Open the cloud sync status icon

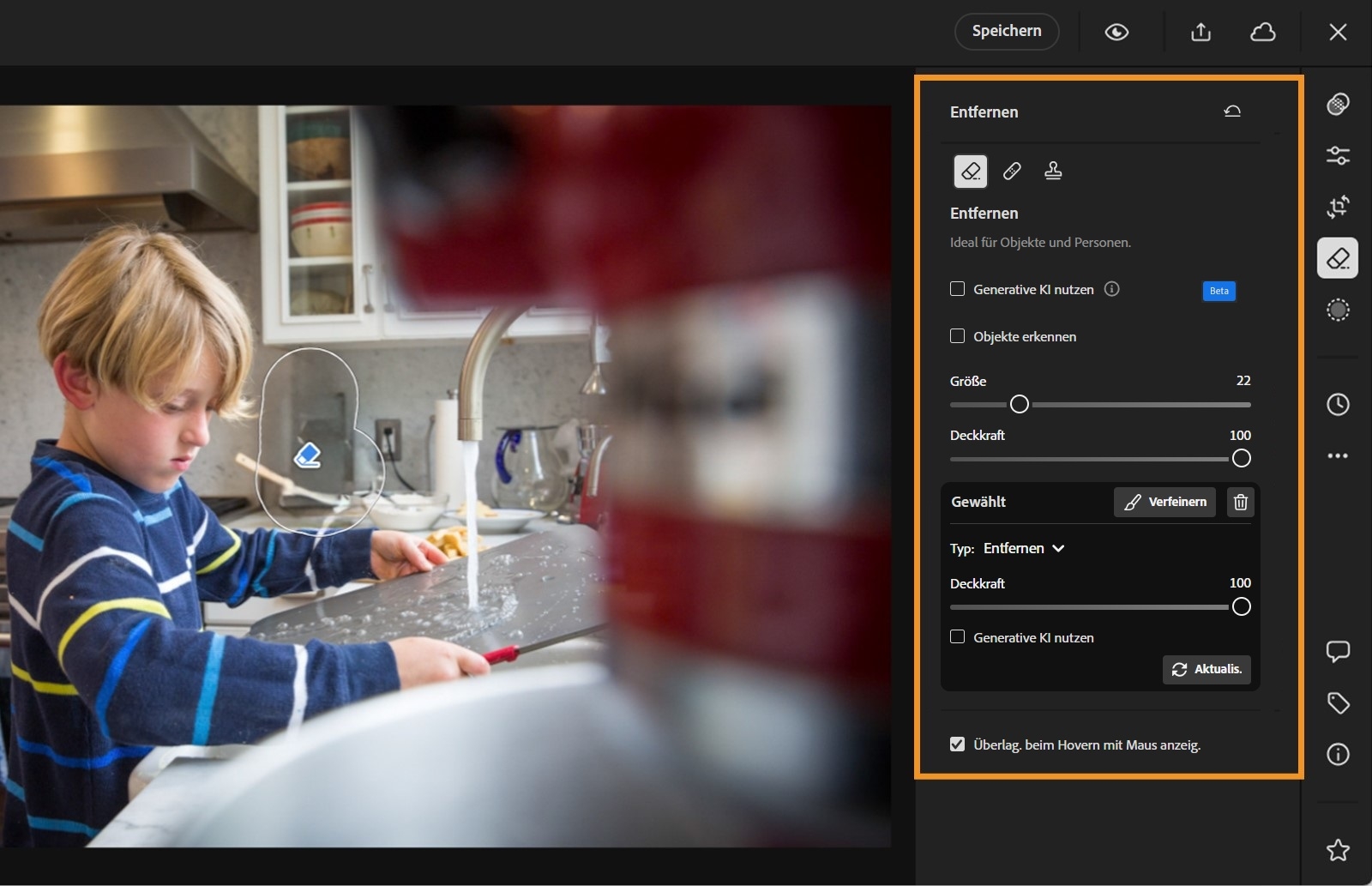pyautogui.click(x=1262, y=33)
